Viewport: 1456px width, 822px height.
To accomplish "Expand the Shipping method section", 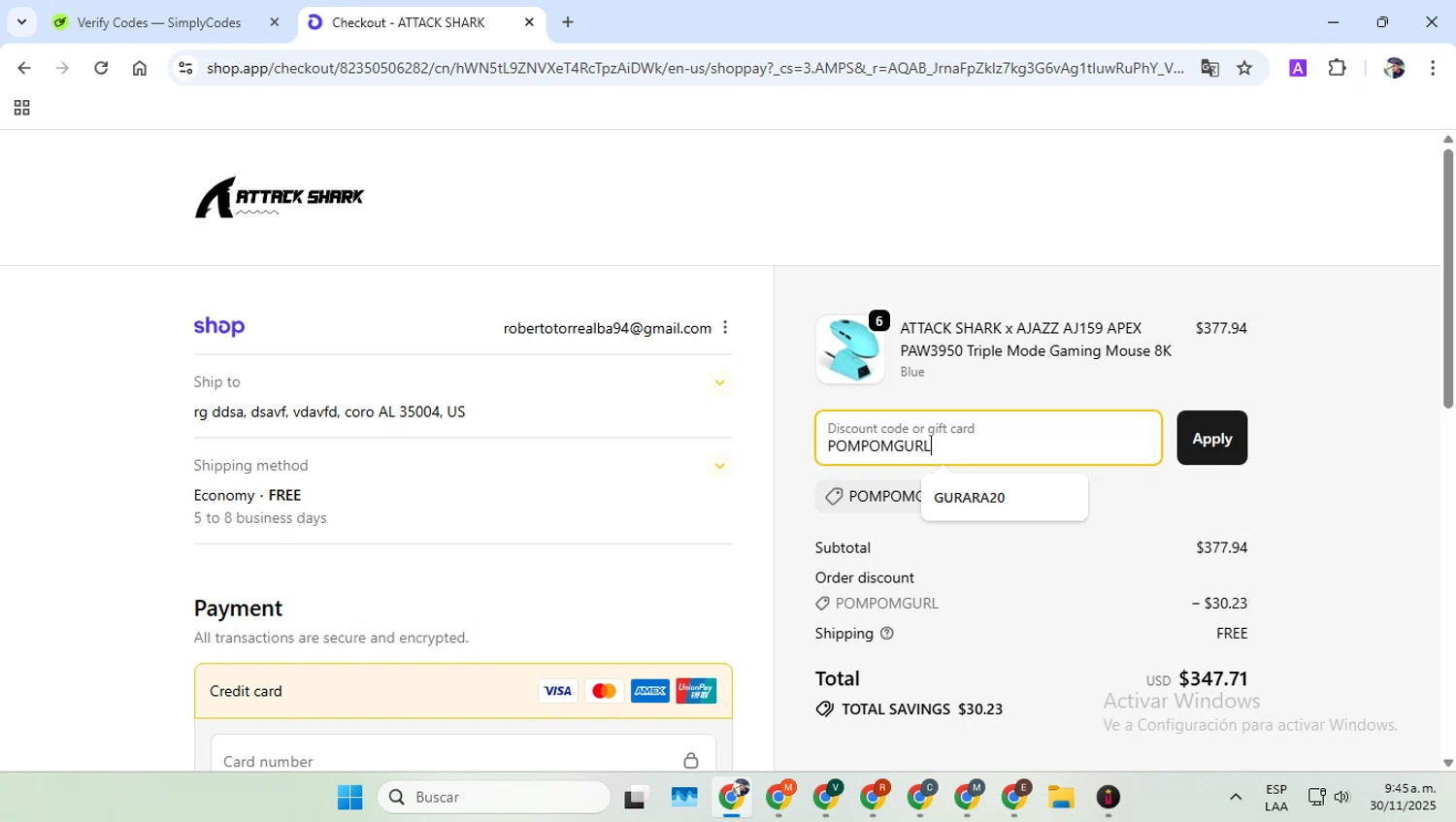I will (x=719, y=466).
